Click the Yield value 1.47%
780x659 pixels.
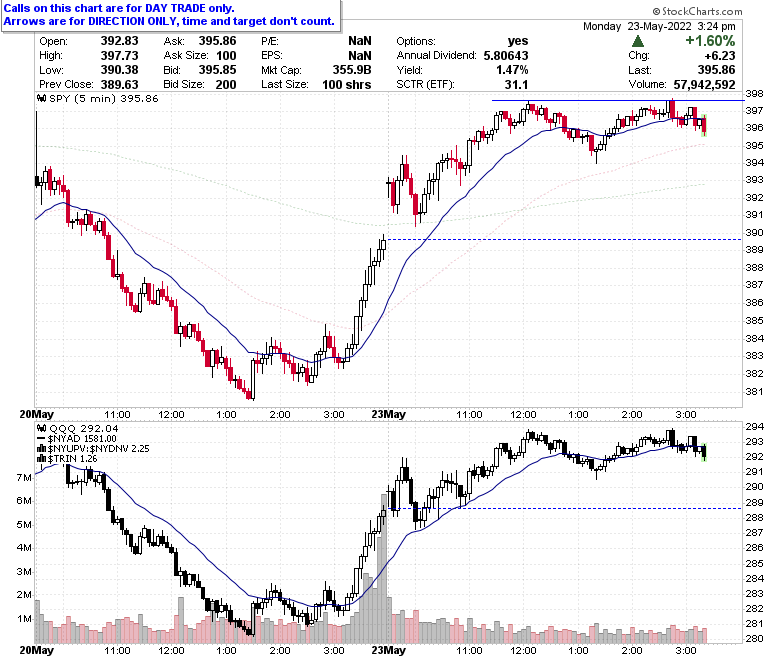point(512,70)
